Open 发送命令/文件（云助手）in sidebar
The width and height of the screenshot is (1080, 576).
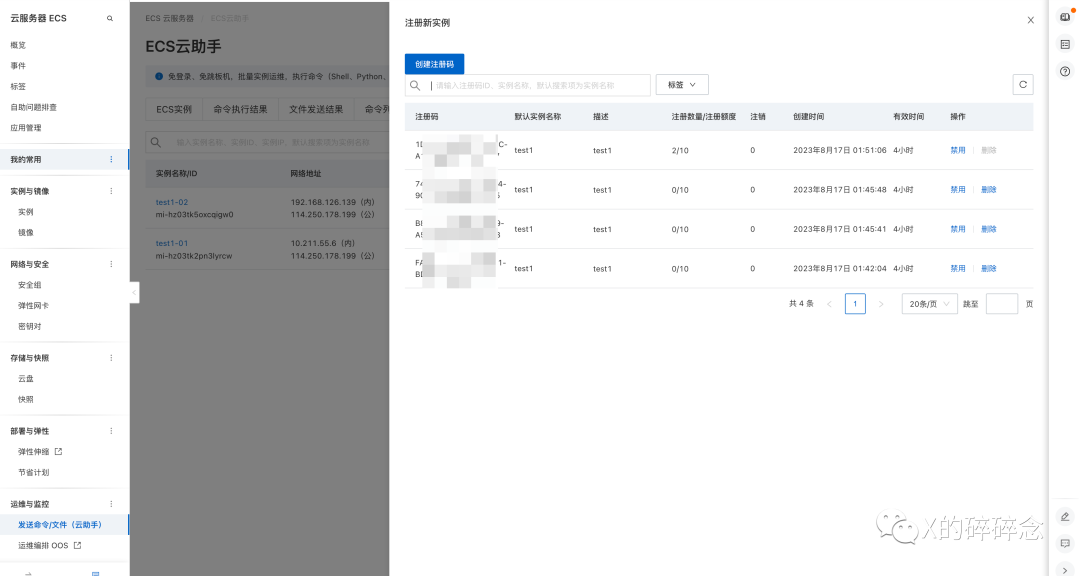(x=60, y=525)
